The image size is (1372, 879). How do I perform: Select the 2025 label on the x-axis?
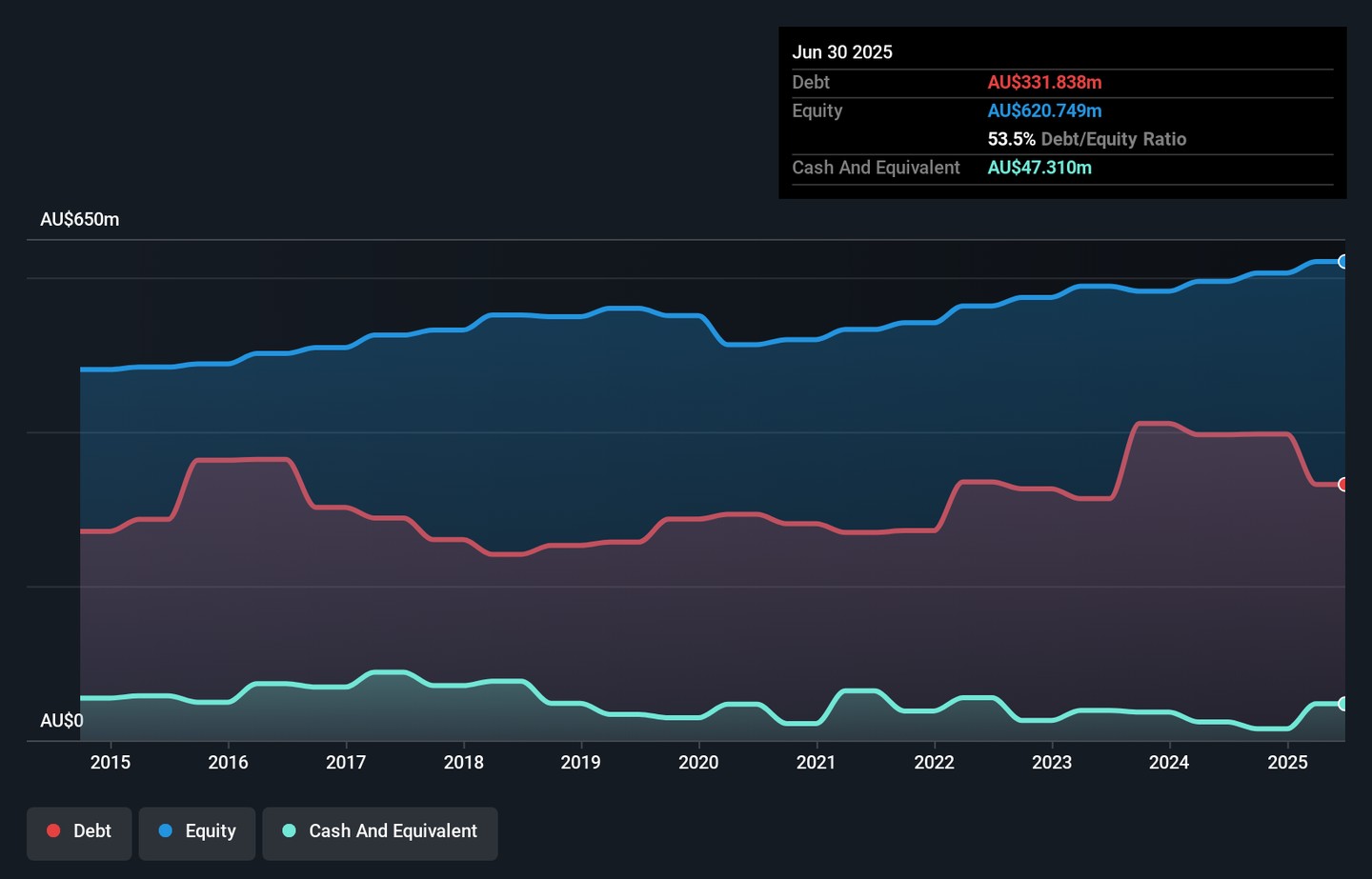click(x=1287, y=762)
